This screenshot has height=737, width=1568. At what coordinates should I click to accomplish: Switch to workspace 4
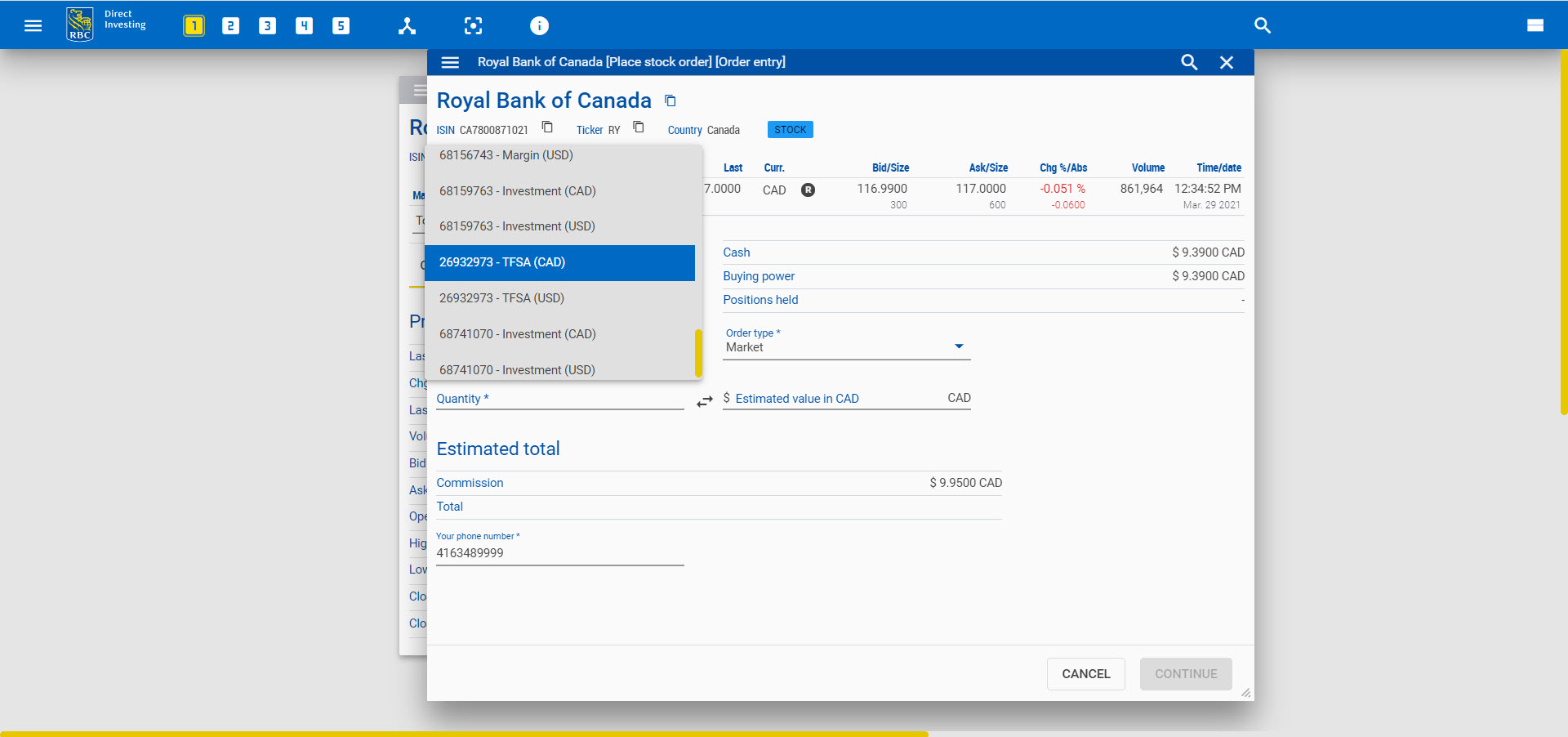[x=304, y=25]
